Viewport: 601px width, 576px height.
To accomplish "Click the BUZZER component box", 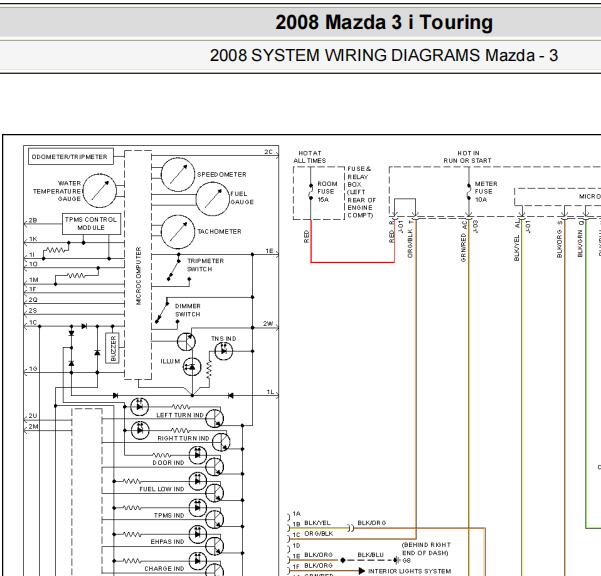I will [x=113, y=348].
